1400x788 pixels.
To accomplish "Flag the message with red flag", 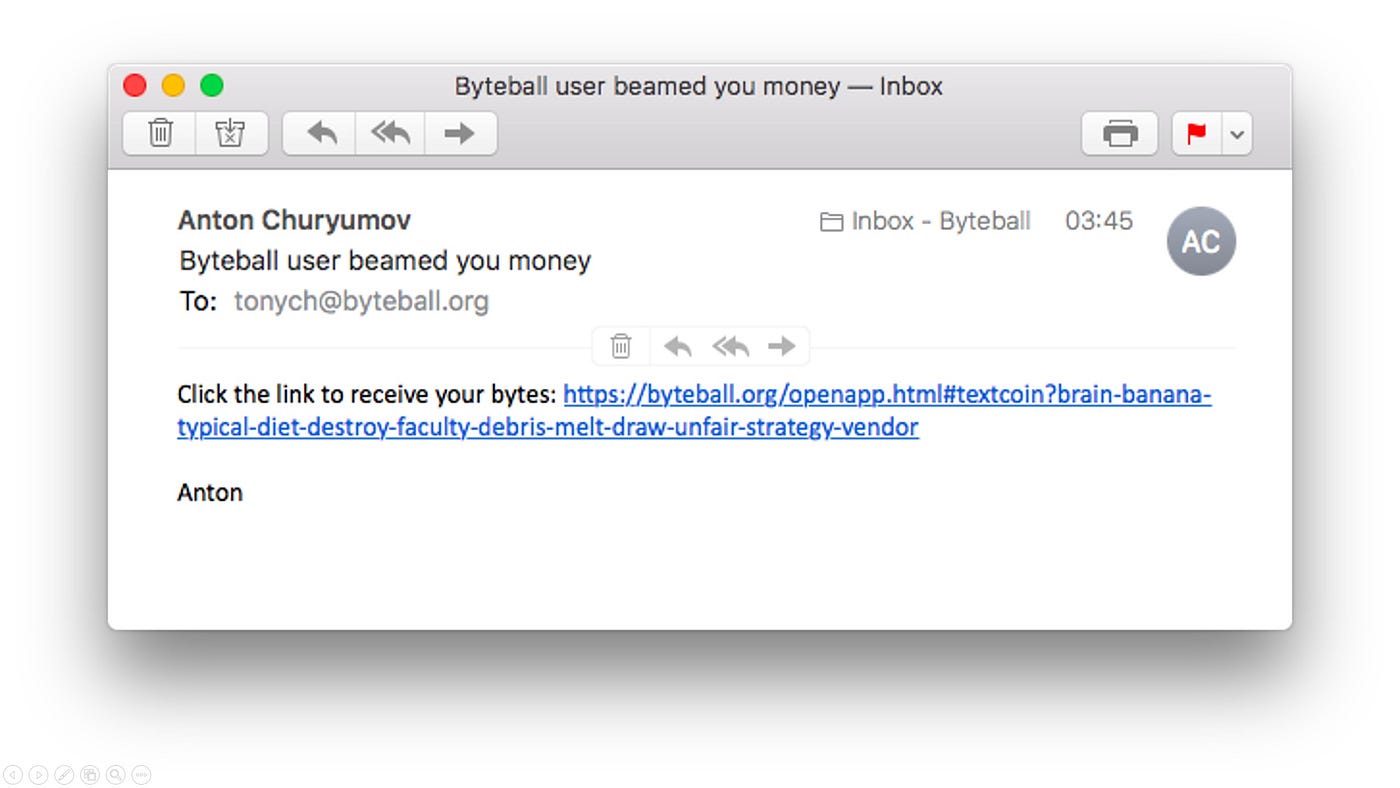I will click(x=1196, y=133).
